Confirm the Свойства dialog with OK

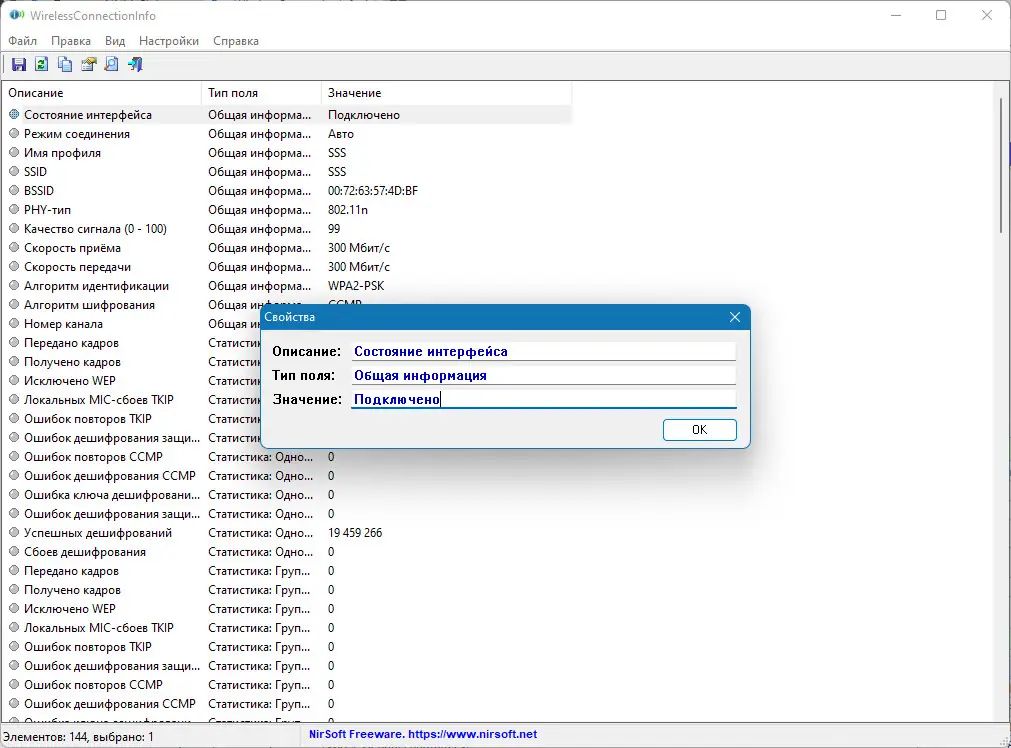pos(700,429)
